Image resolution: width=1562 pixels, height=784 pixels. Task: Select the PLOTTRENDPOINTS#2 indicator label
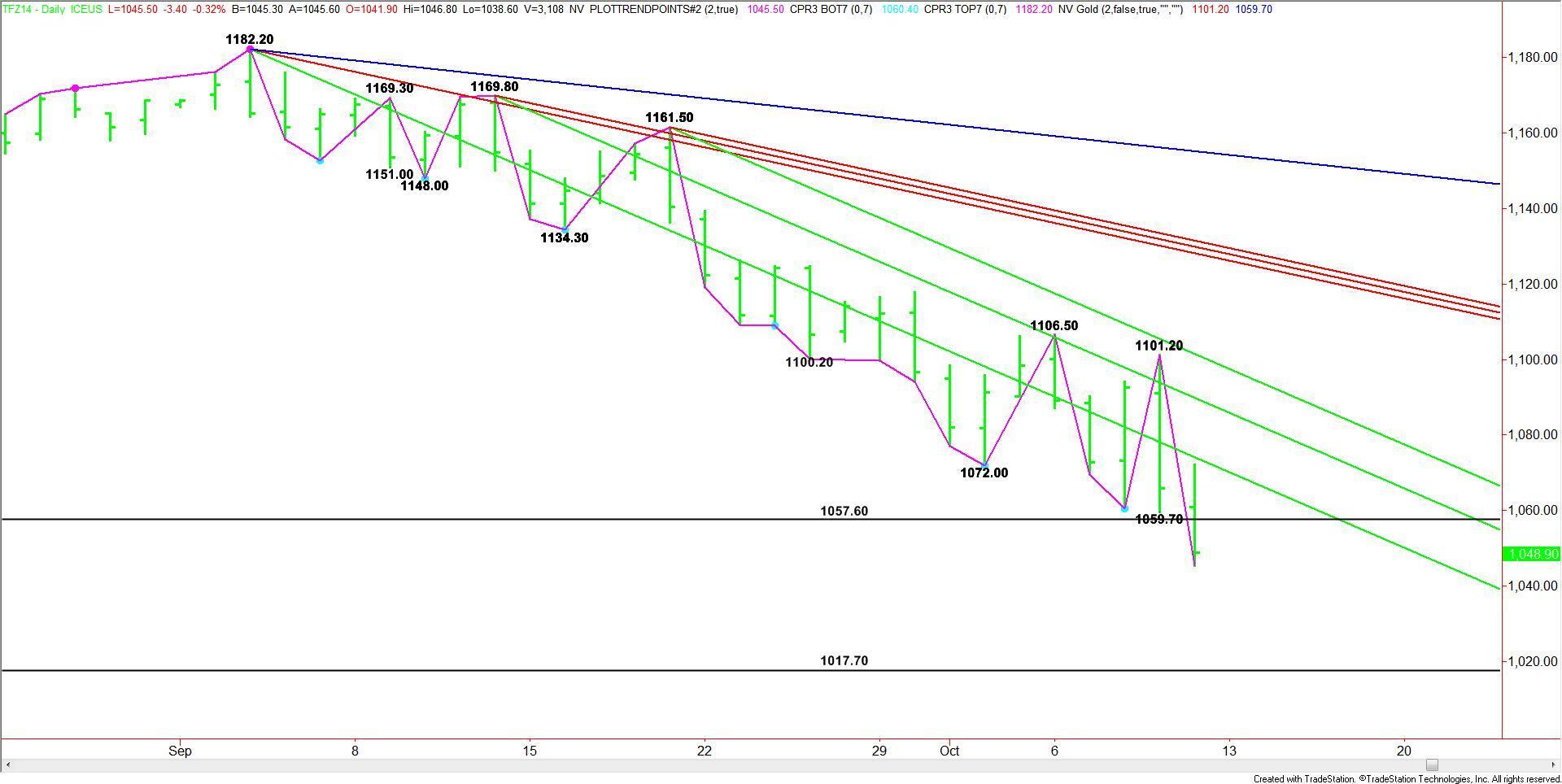coord(663,9)
